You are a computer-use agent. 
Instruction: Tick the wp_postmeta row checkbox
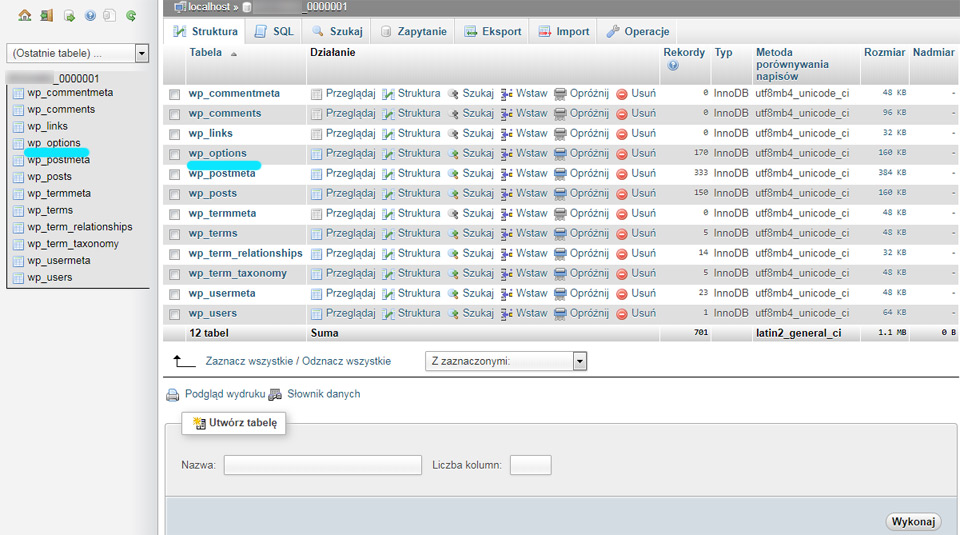175,174
